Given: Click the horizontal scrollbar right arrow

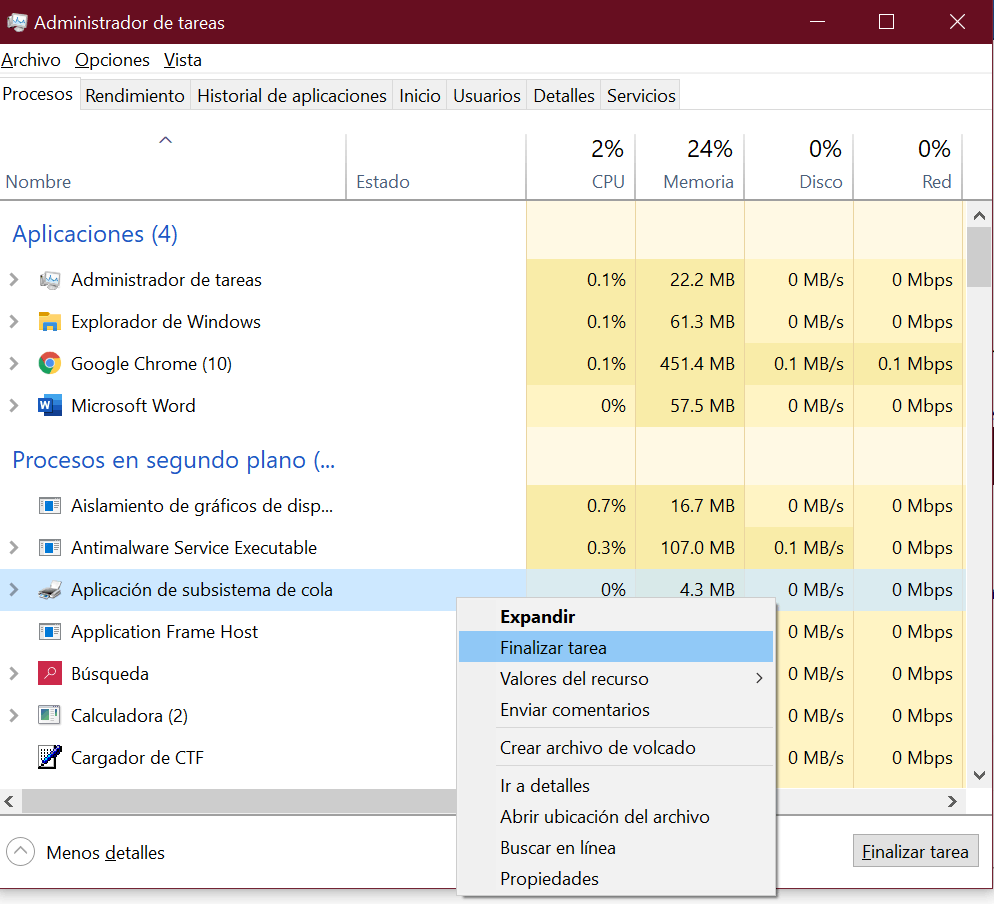Looking at the screenshot, I should [952, 801].
